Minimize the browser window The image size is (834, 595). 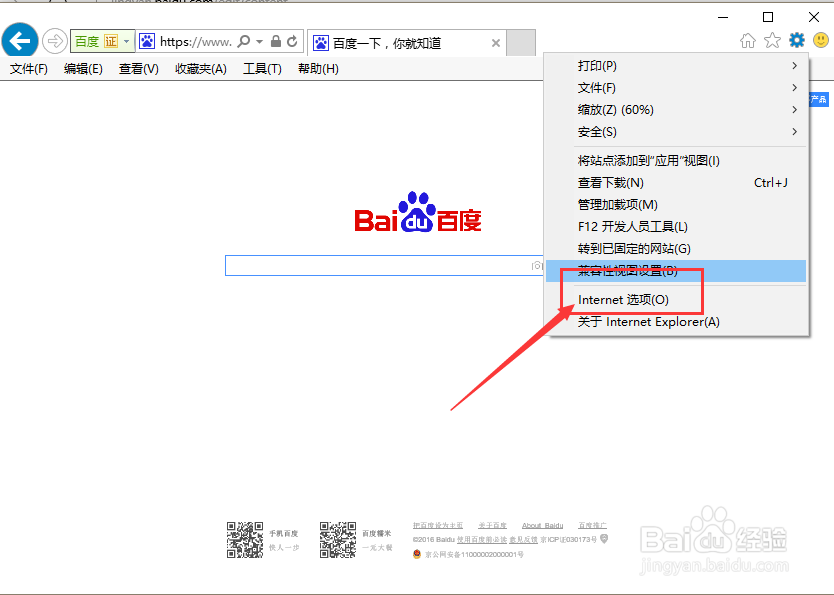click(x=723, y=18)
